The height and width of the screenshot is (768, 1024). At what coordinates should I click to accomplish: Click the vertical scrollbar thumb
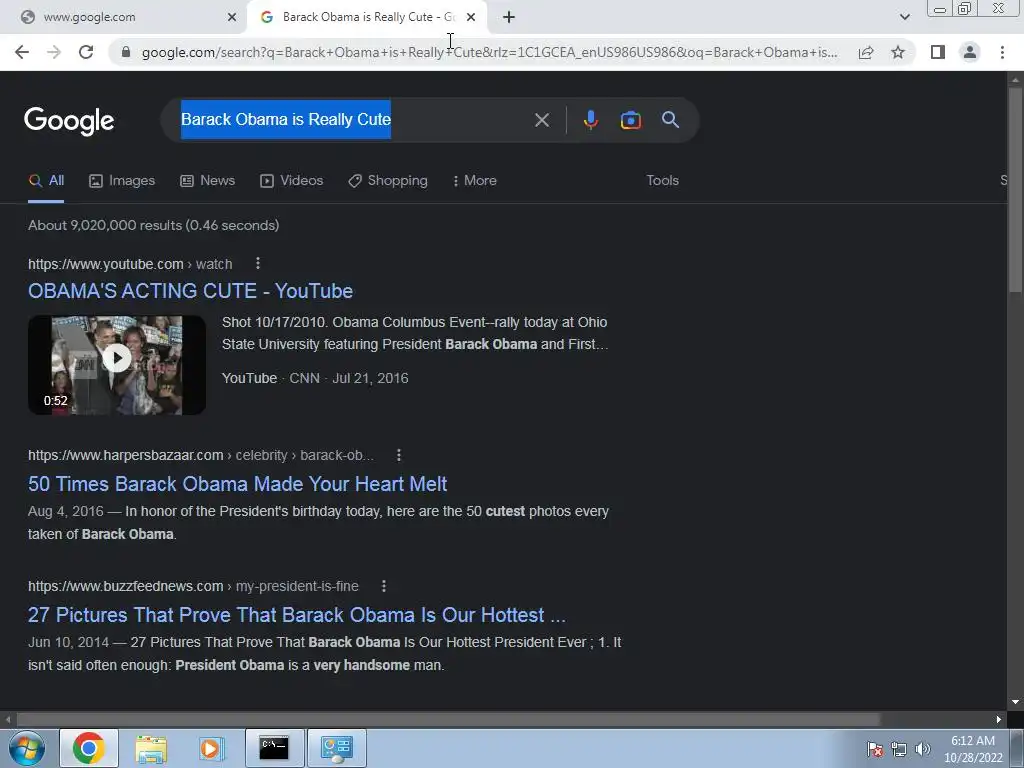click(x=1015, y=189)
